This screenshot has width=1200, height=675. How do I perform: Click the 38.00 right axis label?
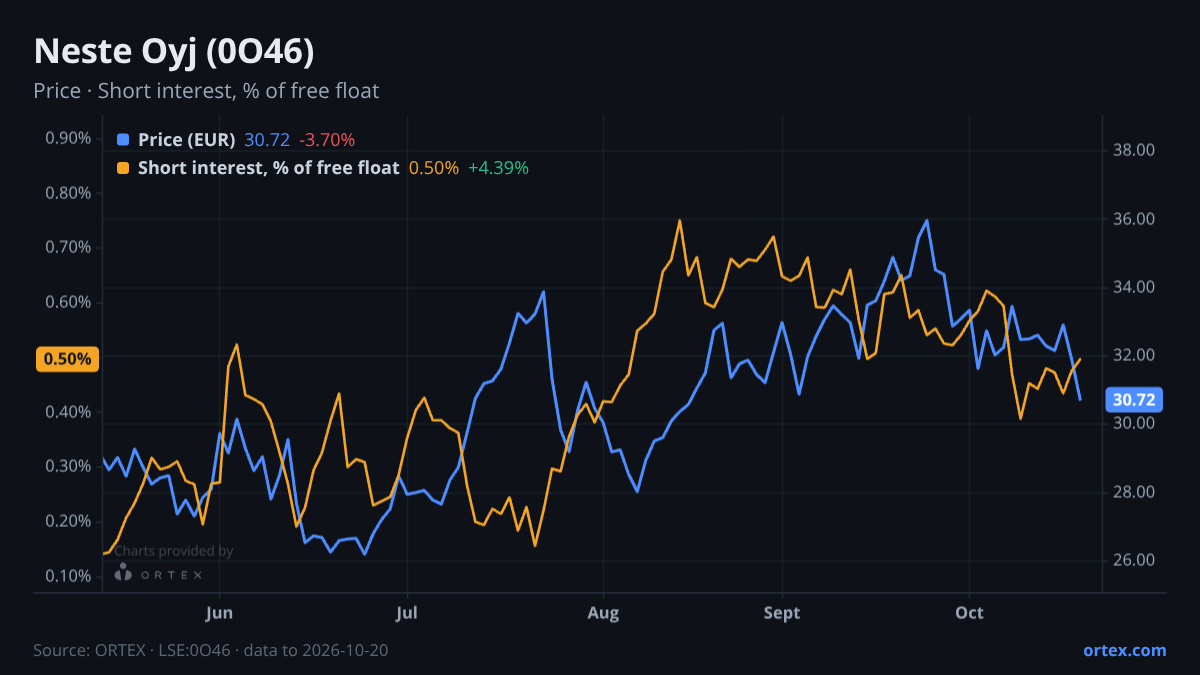tap(1134, 151)
